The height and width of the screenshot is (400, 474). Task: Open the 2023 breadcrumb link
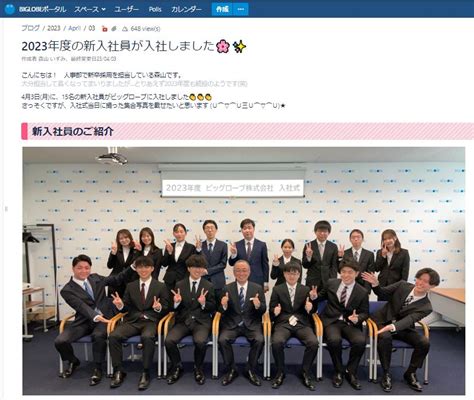(54, 28)
